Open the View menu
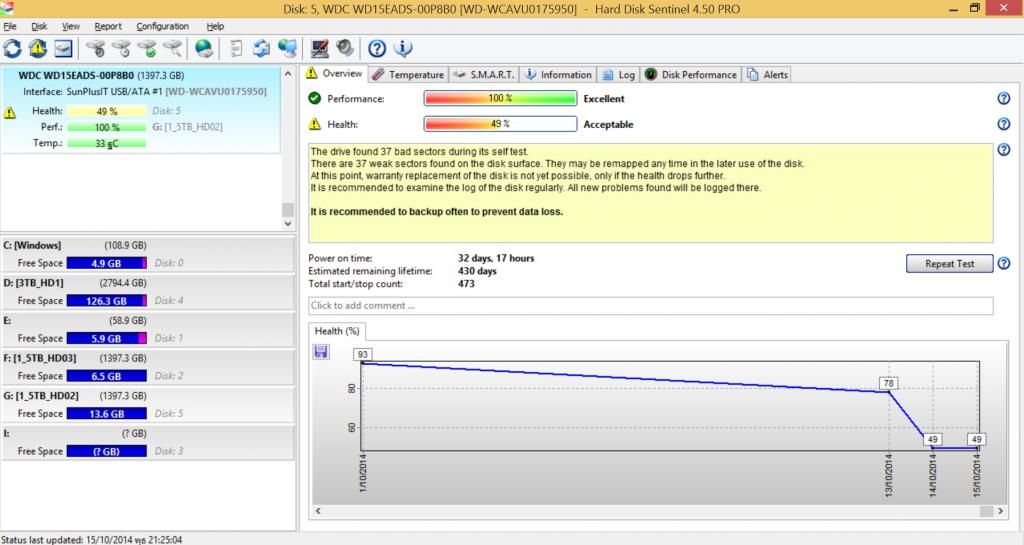 coord(71,26)
